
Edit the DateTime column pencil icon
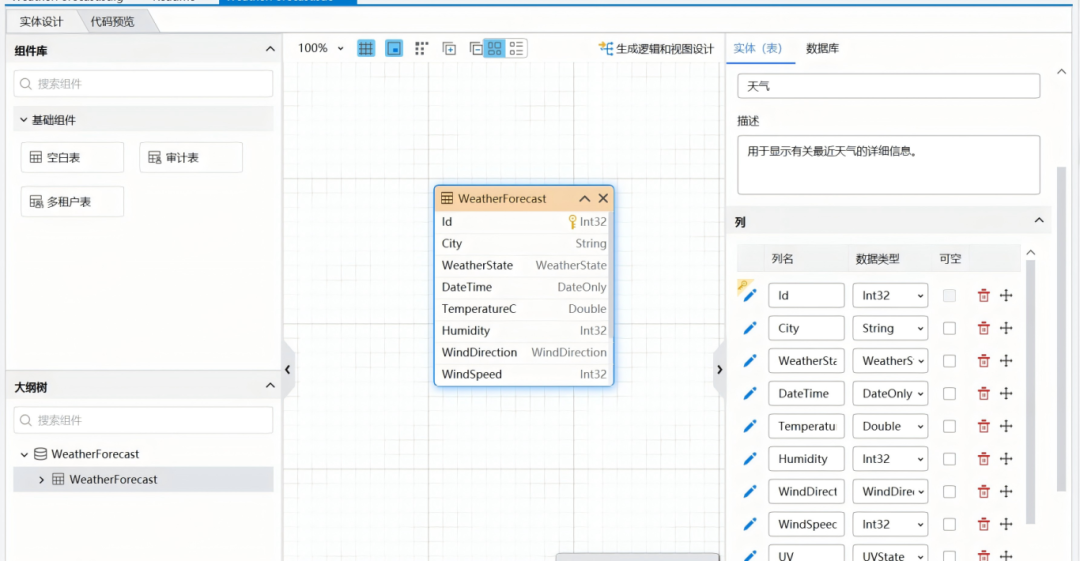749,394
